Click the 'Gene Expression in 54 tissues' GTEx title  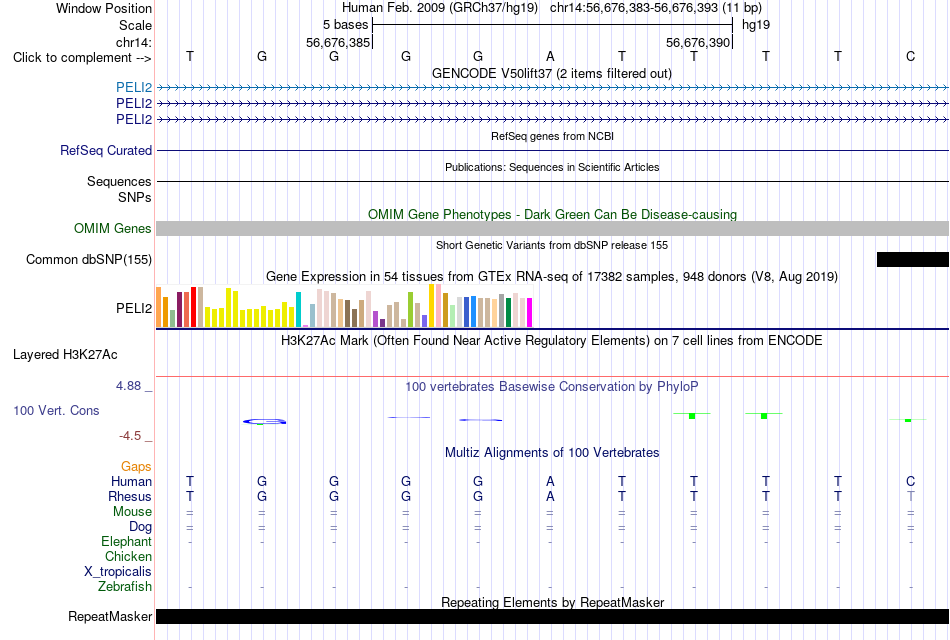pyautogui.click(x=552, y=277)
